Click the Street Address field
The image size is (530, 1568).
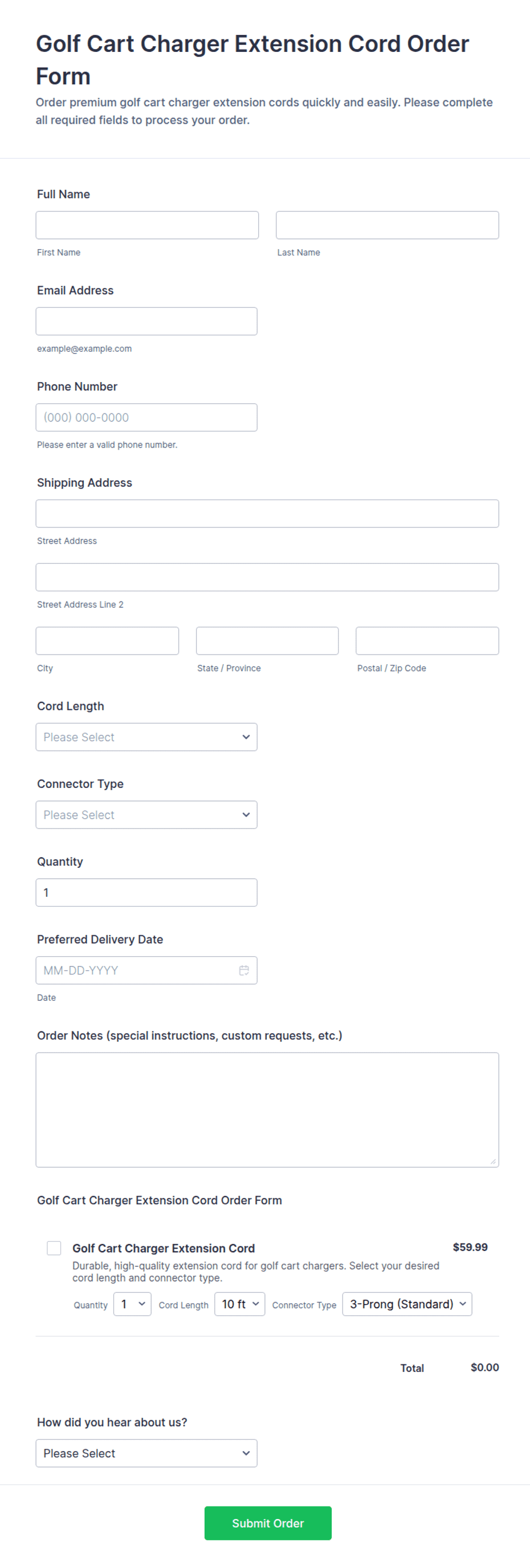[x=267, y=514]
